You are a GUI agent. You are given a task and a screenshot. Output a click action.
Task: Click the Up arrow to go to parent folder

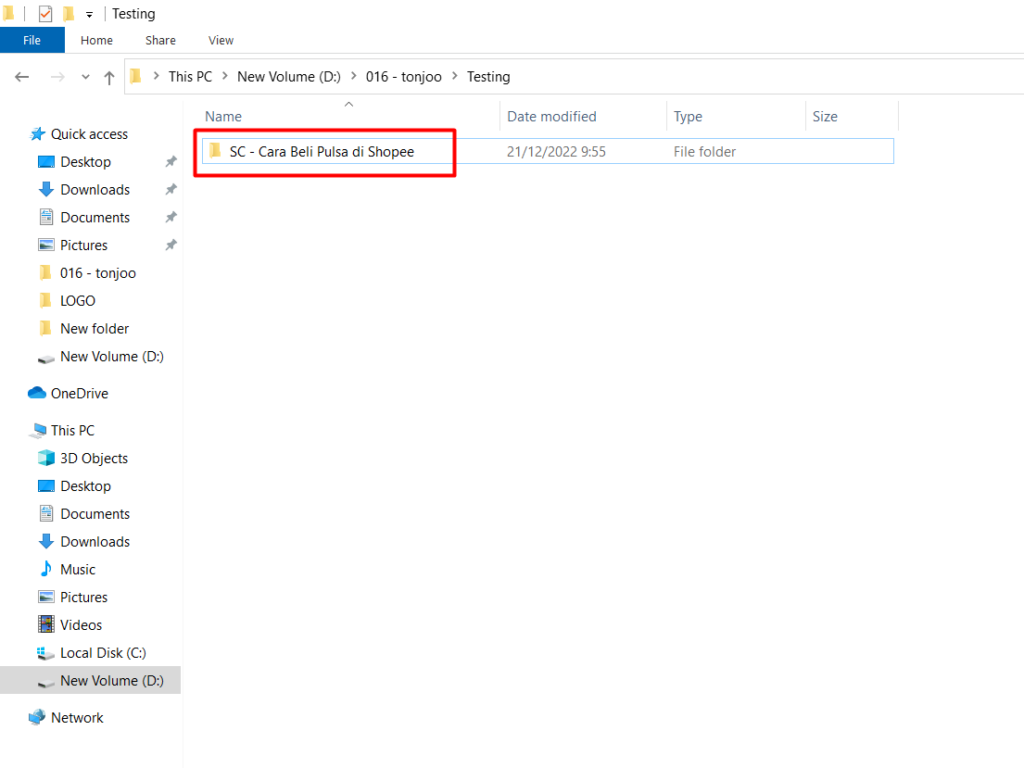click(x=110, y=76)
